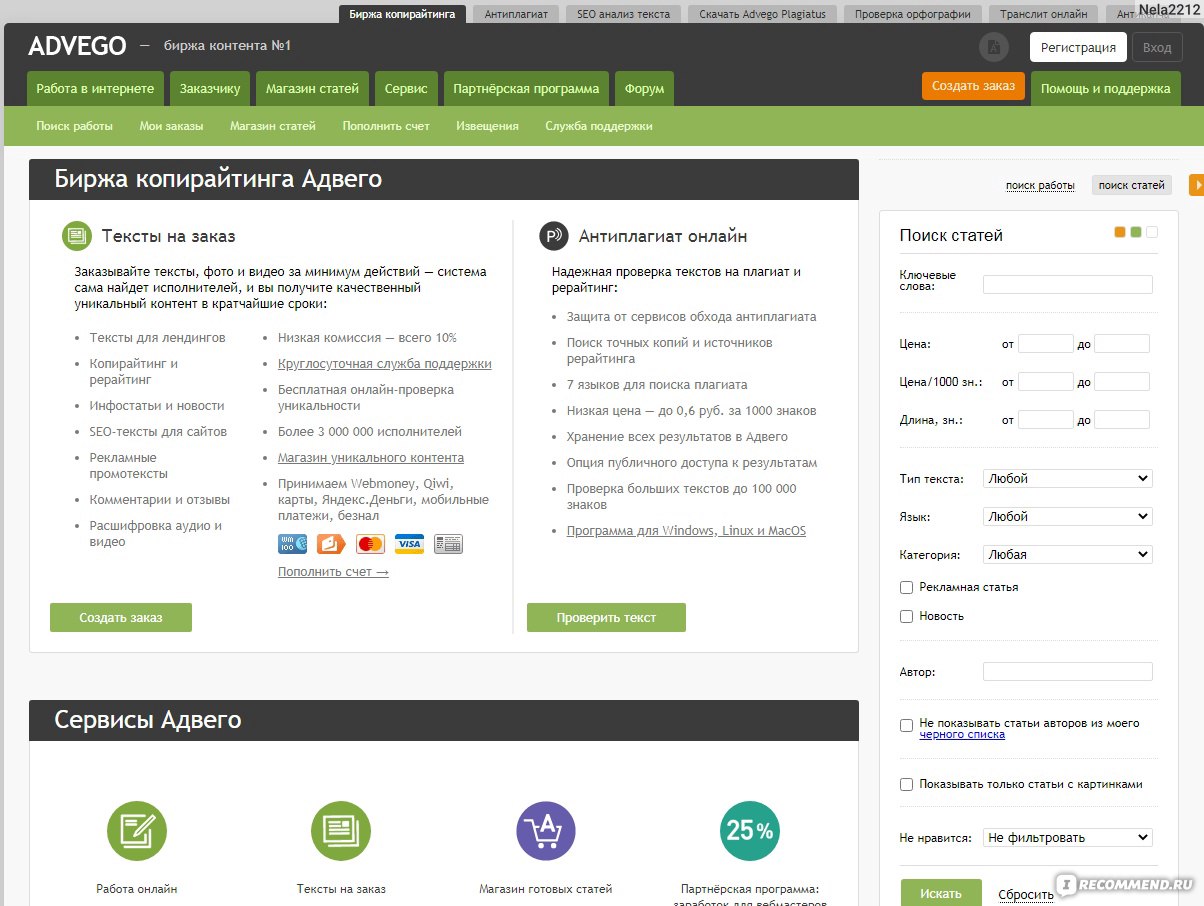Click the green square in Поиск статей header

coord(1136,232)
